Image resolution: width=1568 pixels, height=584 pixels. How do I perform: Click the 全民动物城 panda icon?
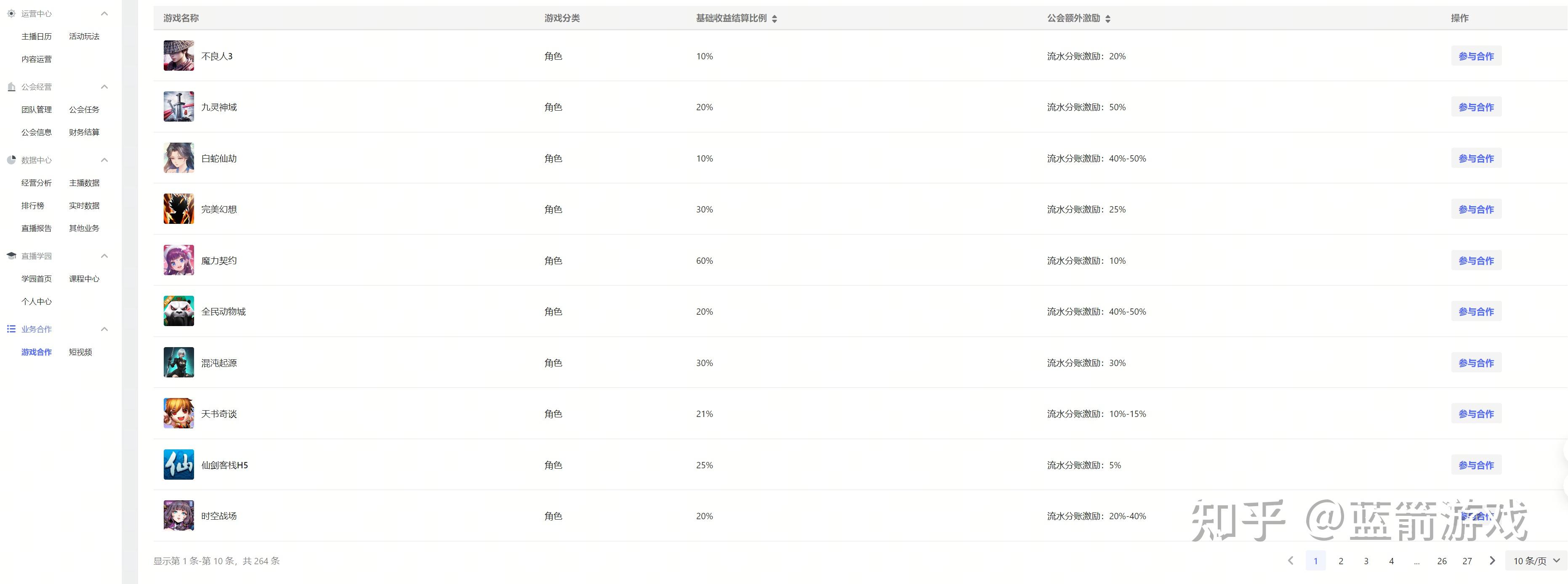[x=178, y=311]
